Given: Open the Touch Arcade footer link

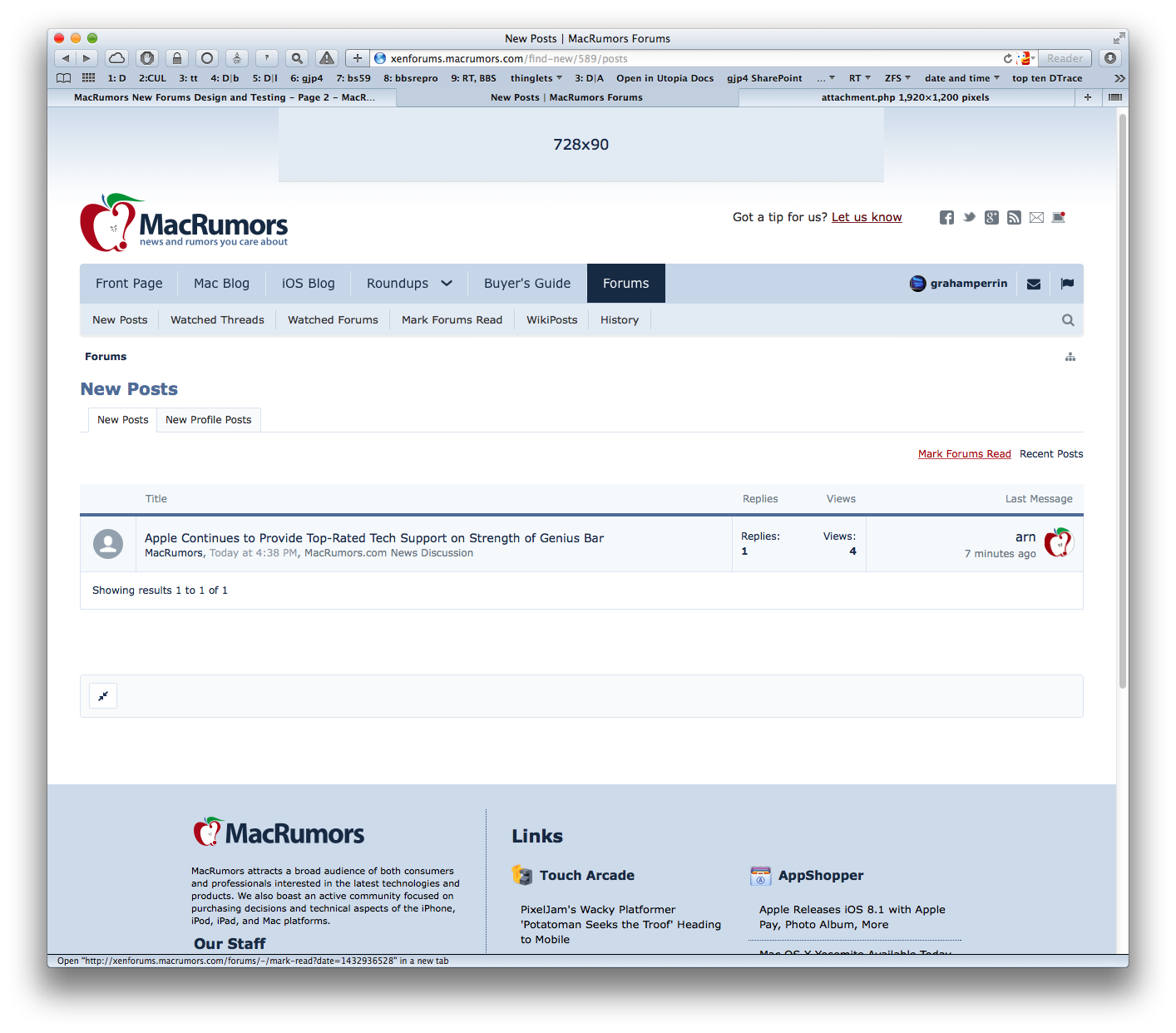Looking at the screenshot, I should pyautogui.click(x=586, y=876).
